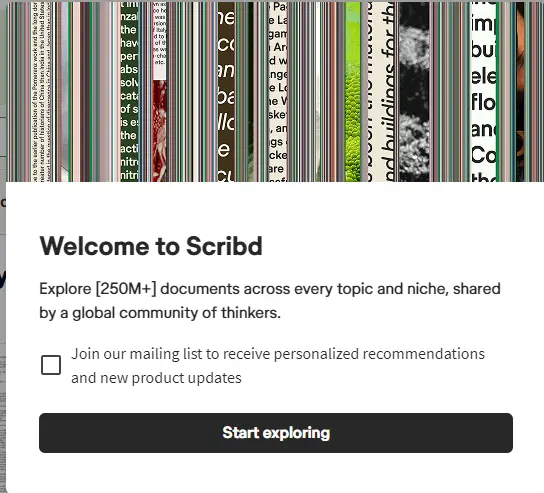Click the Start exploring button
544x493 pixels.
click(276, 433)
